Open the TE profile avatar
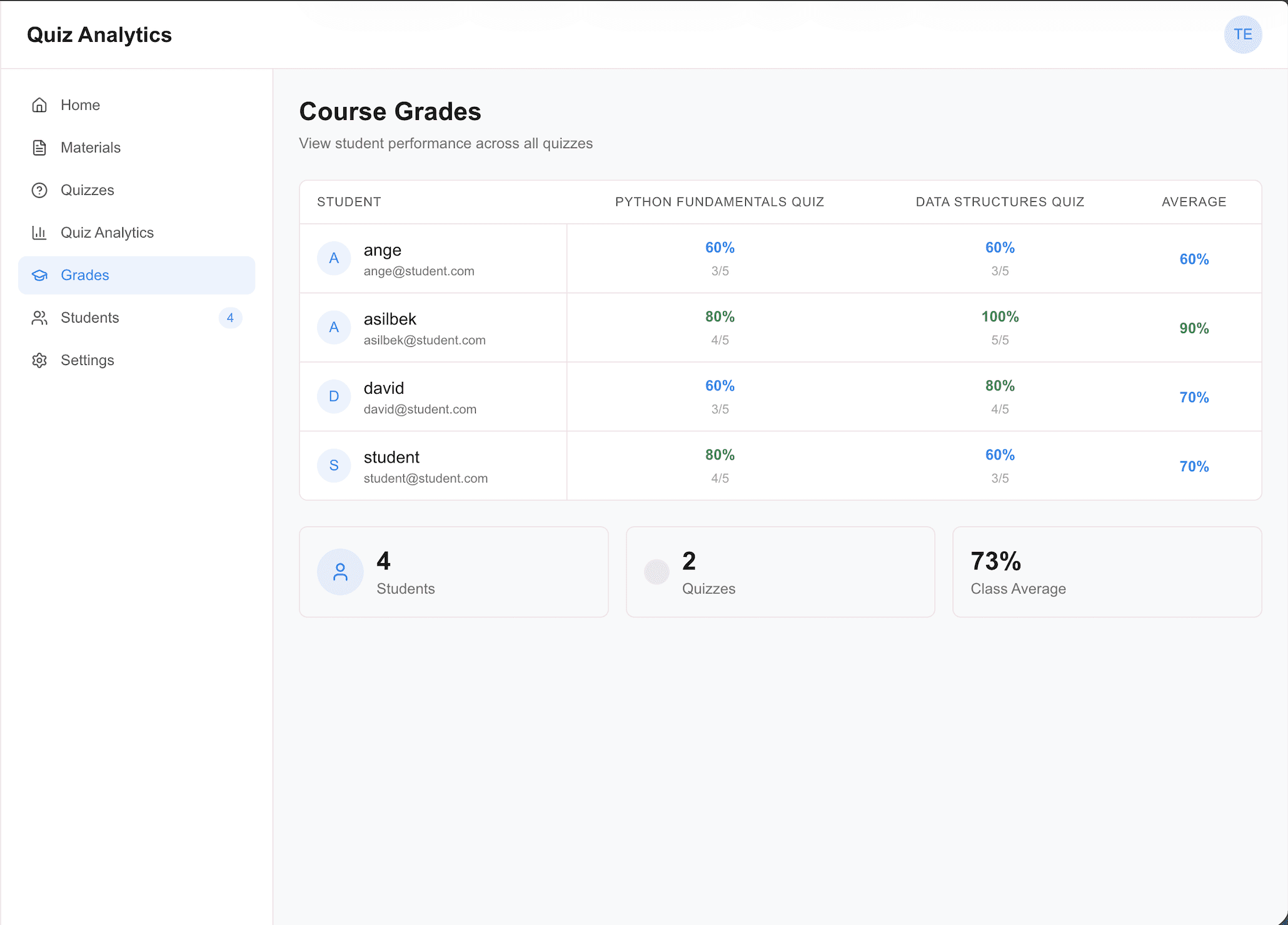Image resolution: width=1288 pixels, height=925 pixels. (1242, 34)
